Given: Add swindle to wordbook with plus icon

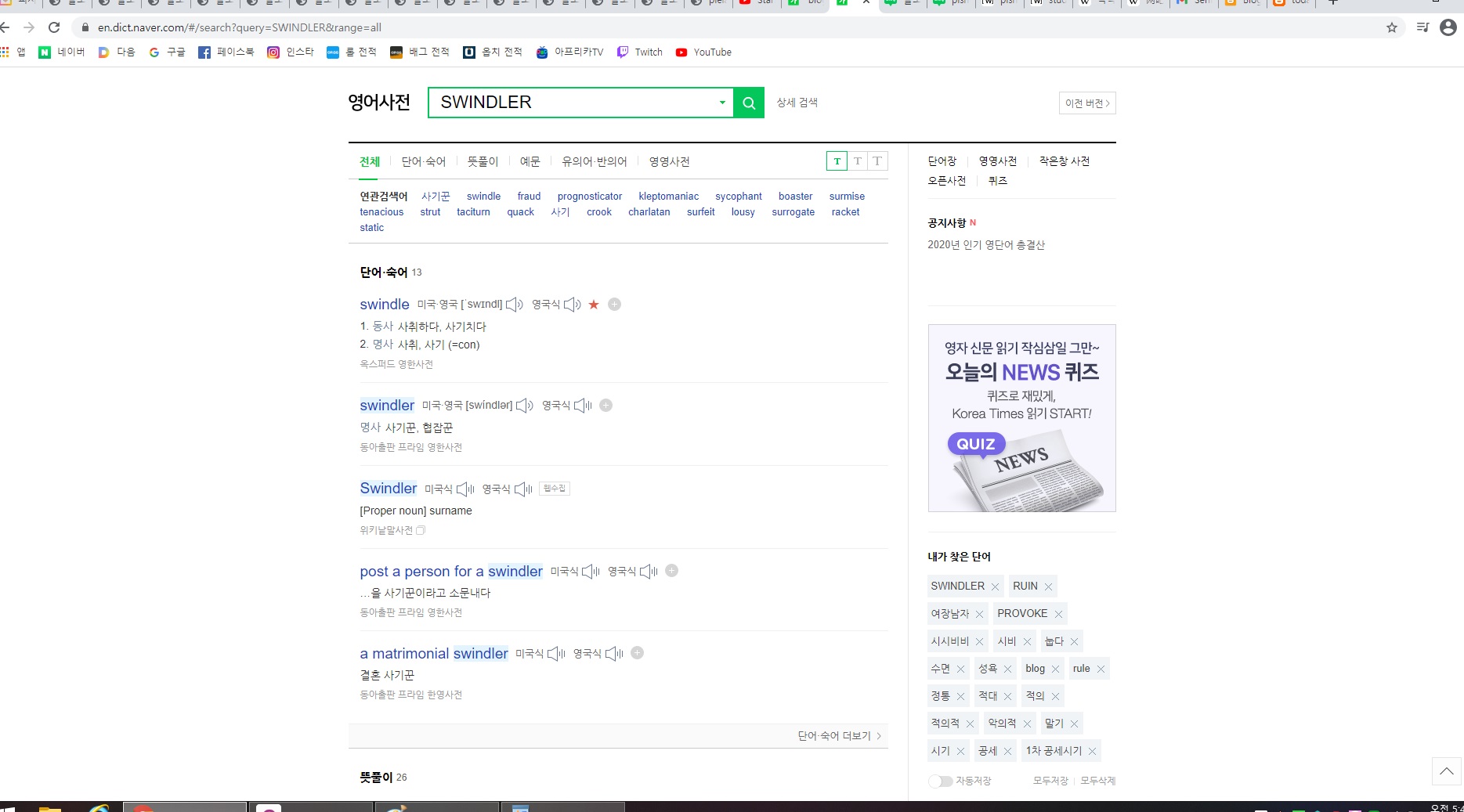Looking at the screenshot, I should pos(615,305).
